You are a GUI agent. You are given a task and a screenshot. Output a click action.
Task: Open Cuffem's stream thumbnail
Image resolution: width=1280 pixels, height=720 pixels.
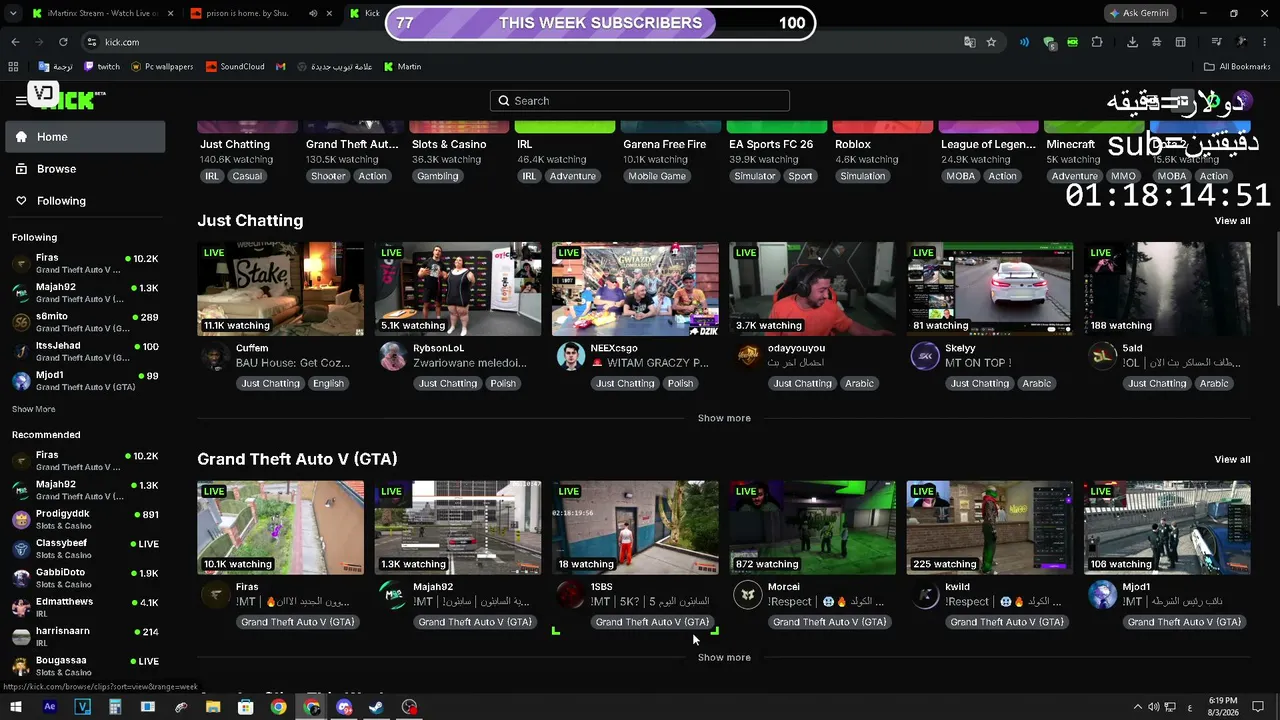coord(280,289)
